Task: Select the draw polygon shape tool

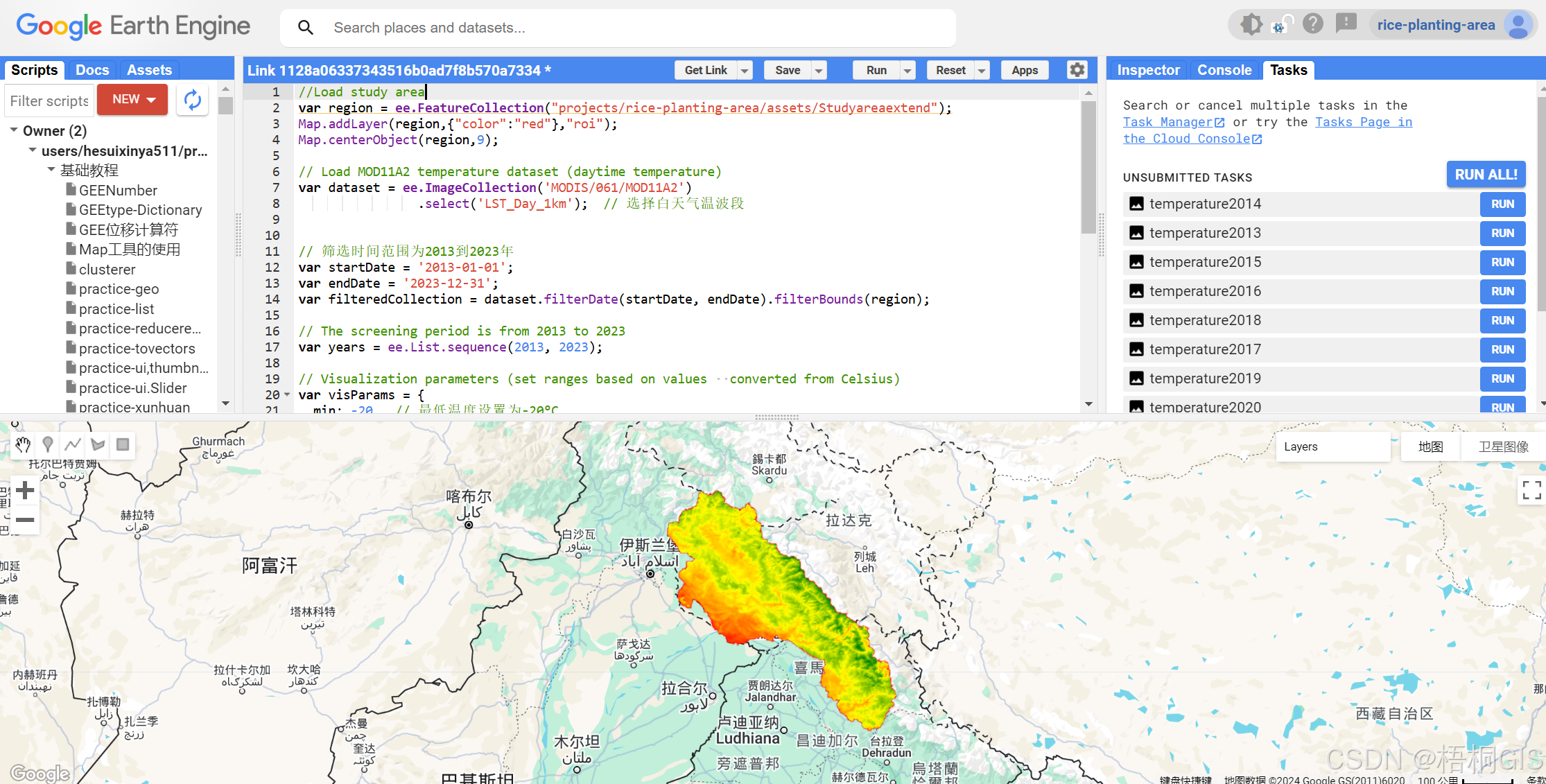Action: (98, 444)
